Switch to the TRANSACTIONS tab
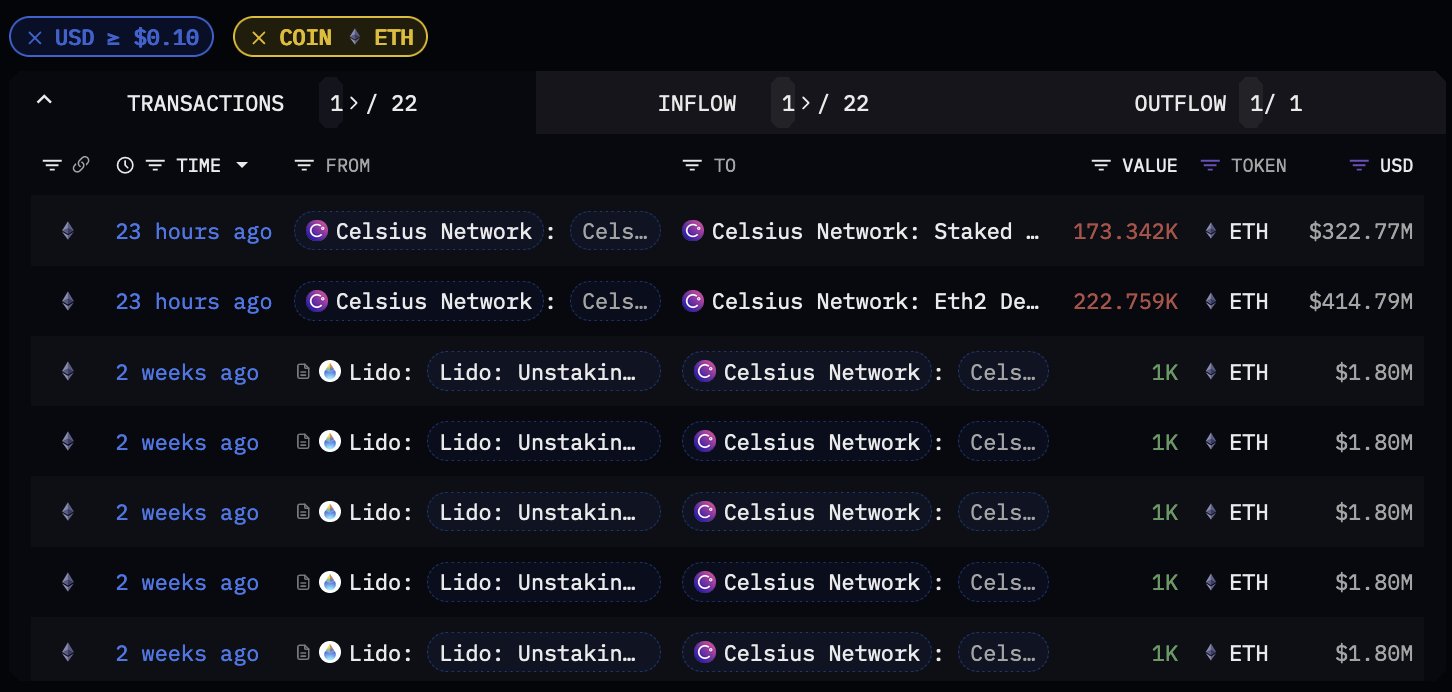1452x692 pixels. (205, 103)
